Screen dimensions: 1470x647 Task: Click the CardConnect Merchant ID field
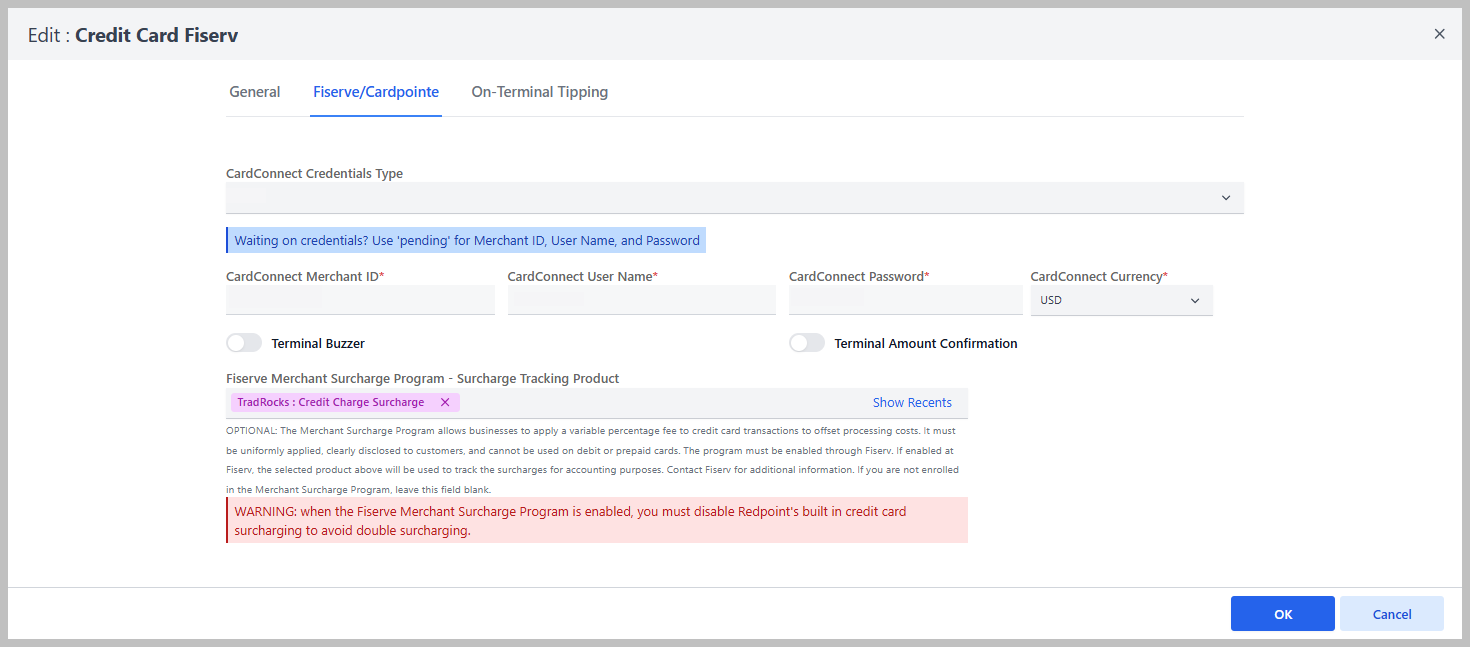click(360, 300)
